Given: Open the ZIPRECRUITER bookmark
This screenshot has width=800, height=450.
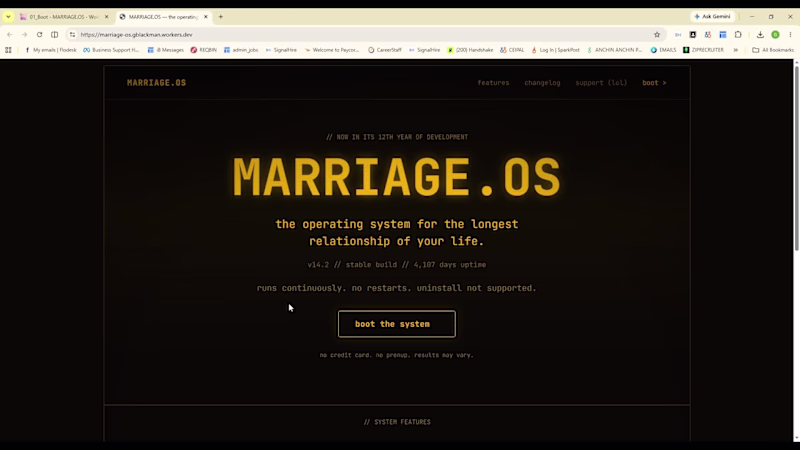Looking at the screenshot, I should tap(703, 50).
